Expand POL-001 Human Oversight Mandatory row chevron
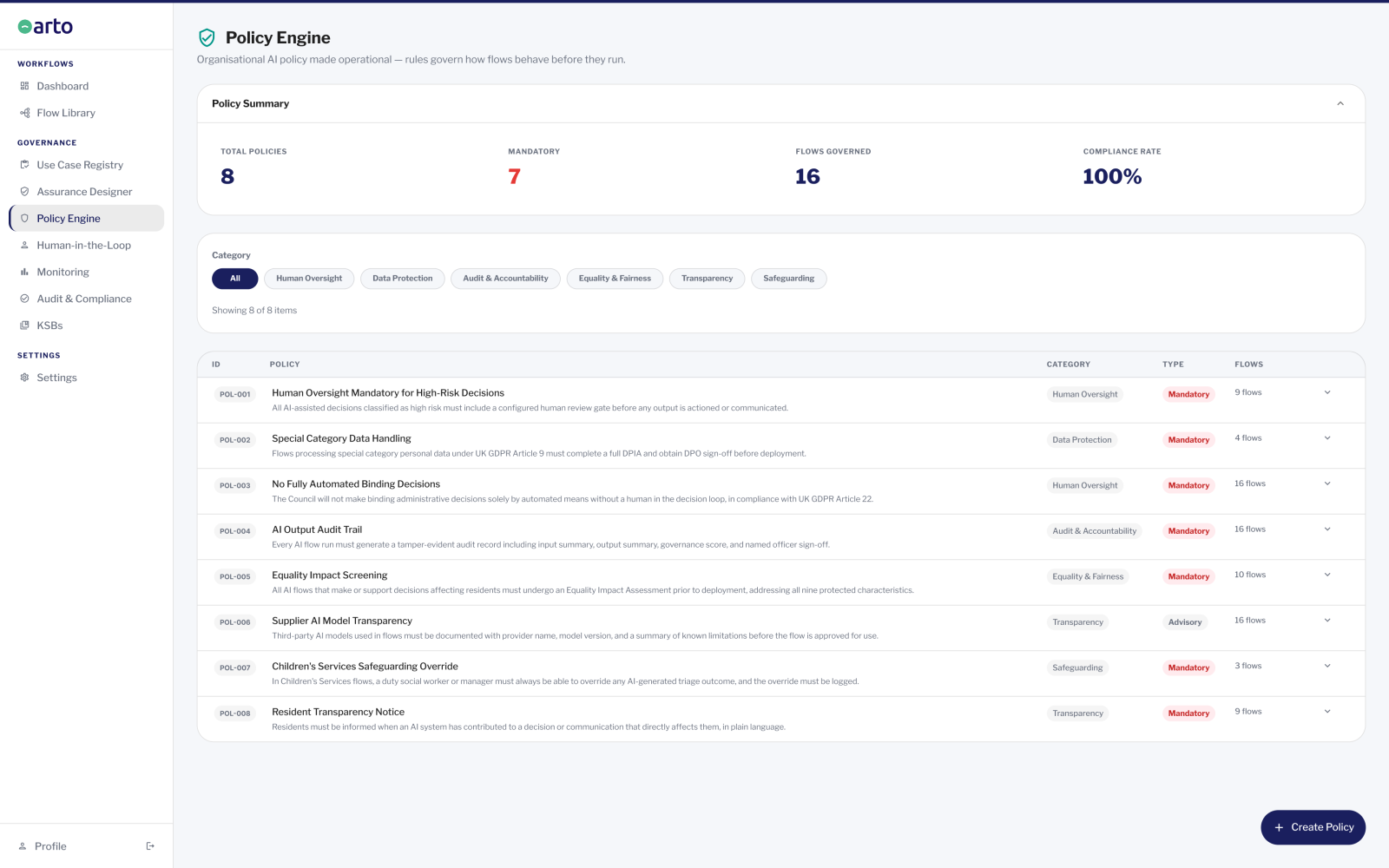 pos(1327,392)
